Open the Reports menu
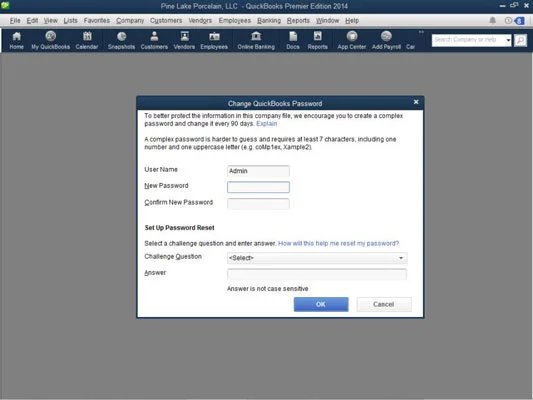This screenshot has height=400, width=533. (298, 20)
